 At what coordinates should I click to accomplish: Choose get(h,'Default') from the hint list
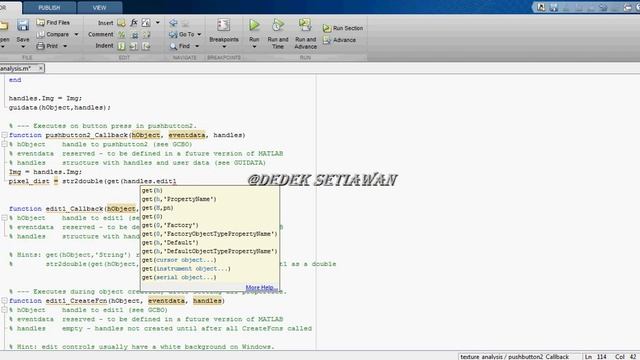170,242
